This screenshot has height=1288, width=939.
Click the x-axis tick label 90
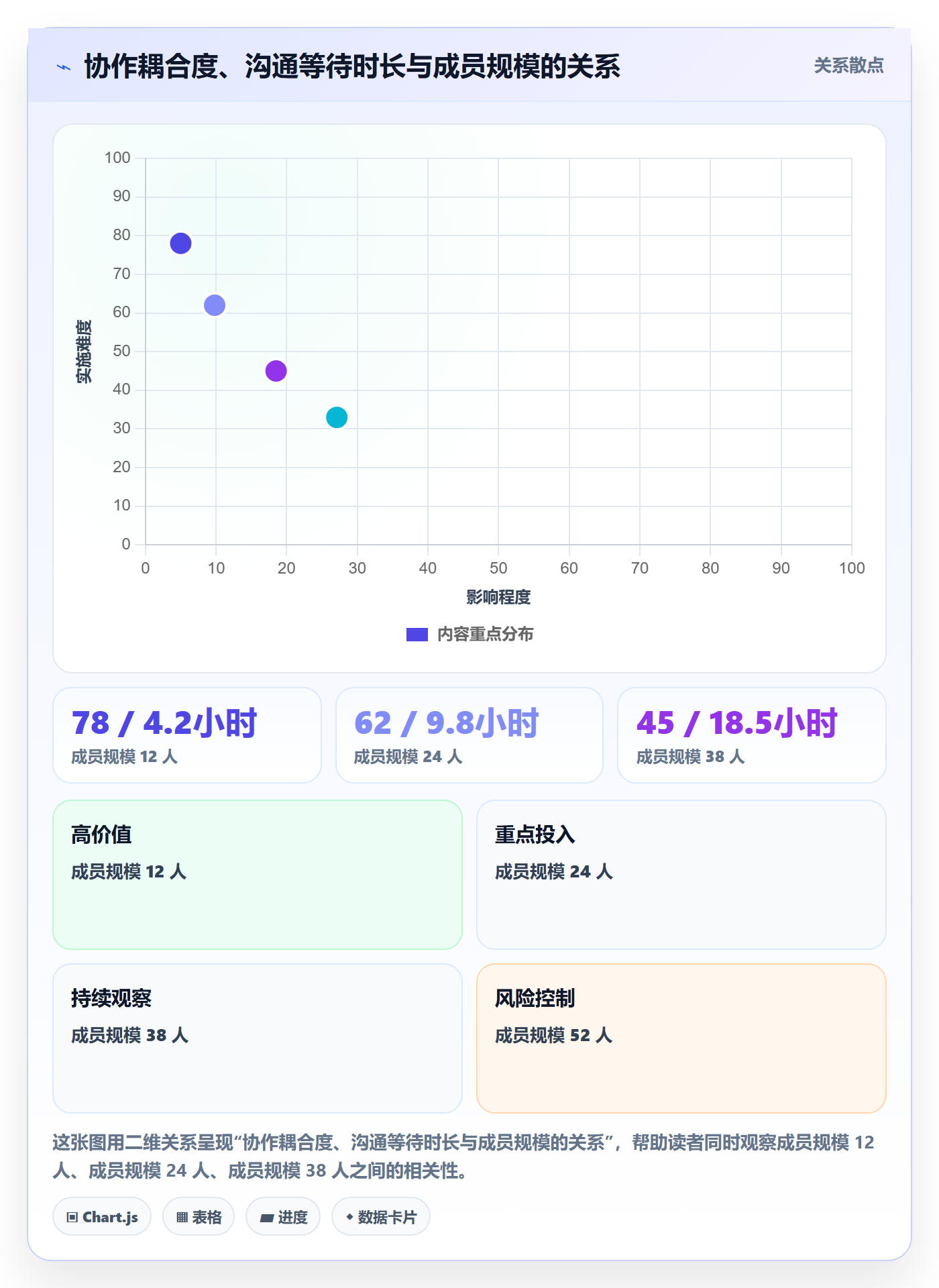pyautogui.click(x=781, y=569)
